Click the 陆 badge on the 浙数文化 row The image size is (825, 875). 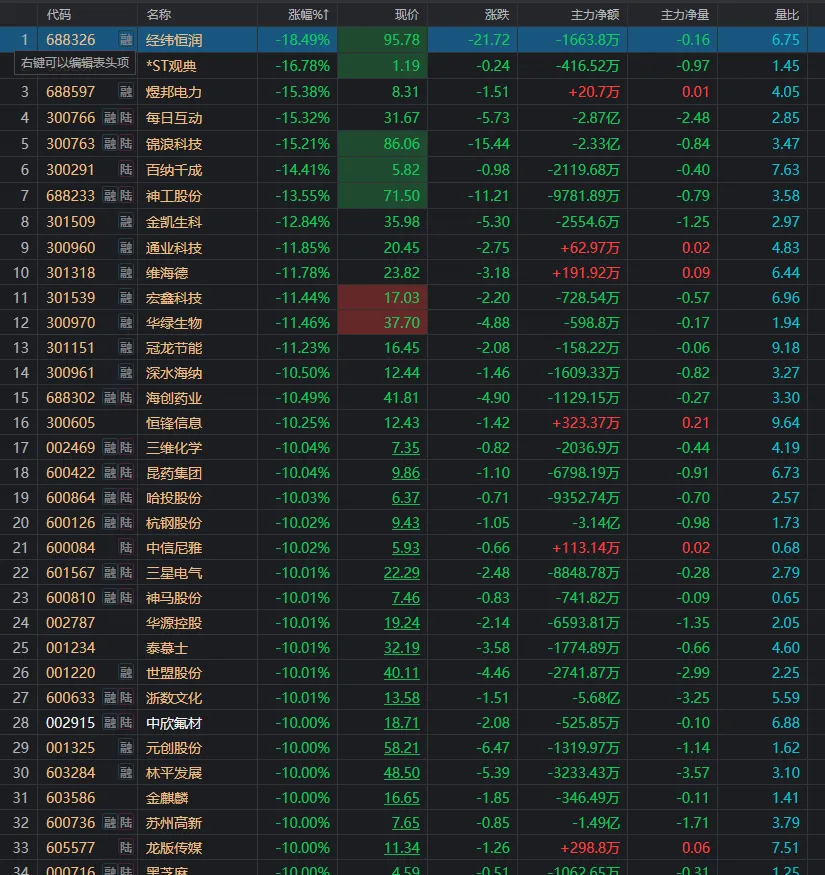(x=126, y=698)
